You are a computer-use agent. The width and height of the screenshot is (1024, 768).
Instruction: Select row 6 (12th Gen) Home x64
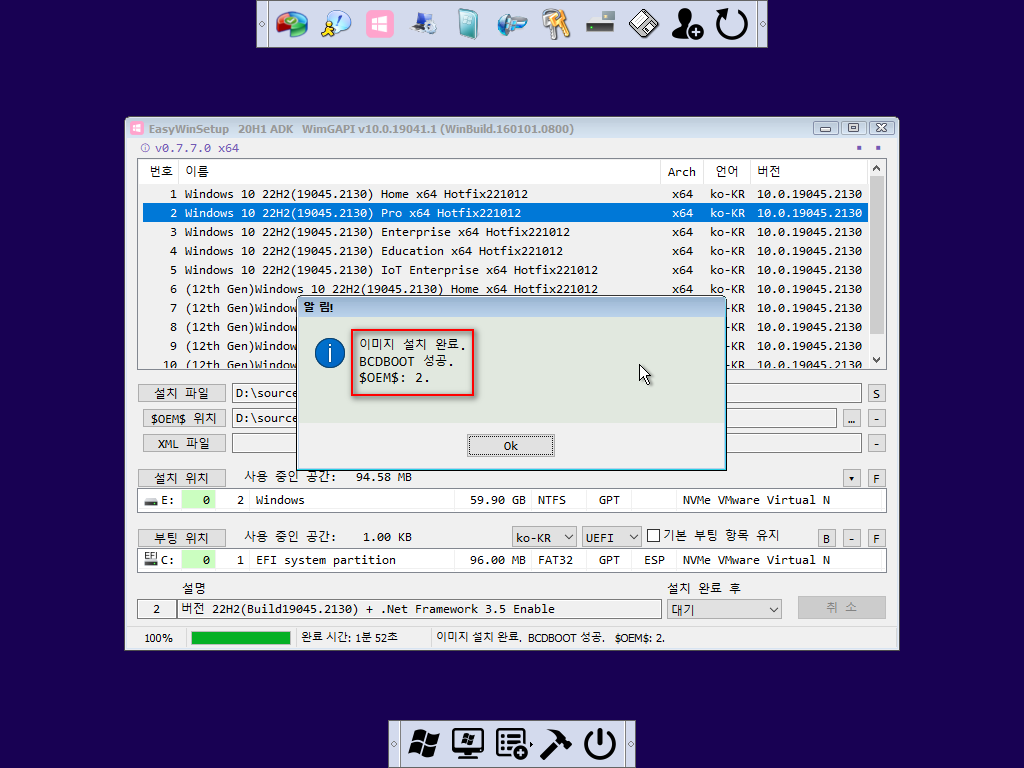[x=505, y=289]
